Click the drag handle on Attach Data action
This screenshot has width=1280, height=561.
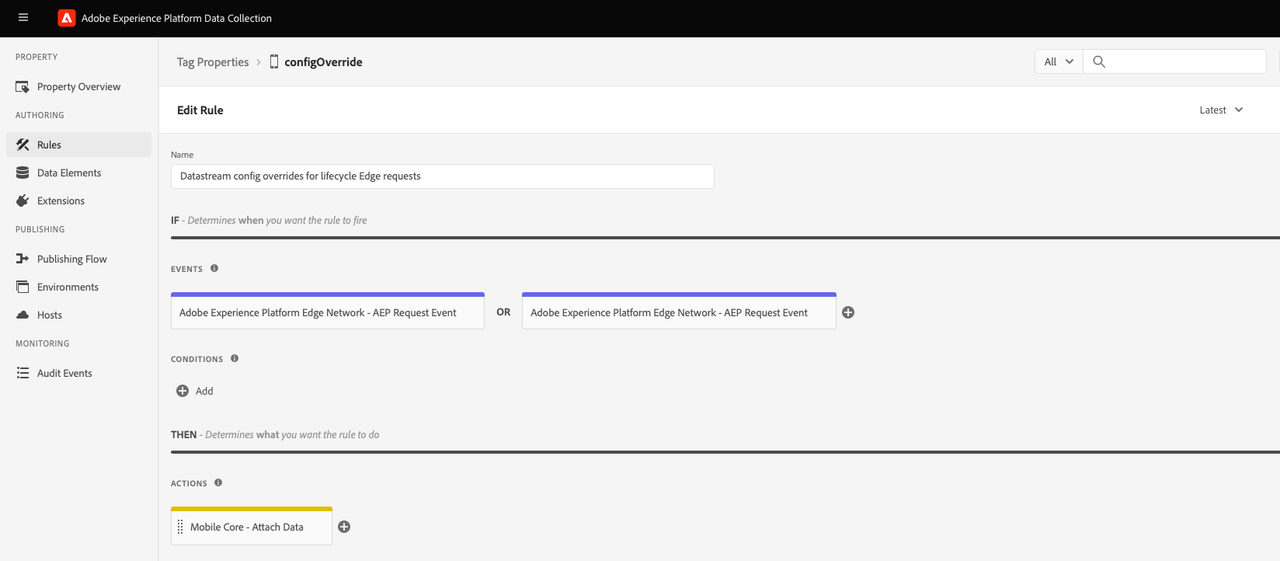click(180, 527)
